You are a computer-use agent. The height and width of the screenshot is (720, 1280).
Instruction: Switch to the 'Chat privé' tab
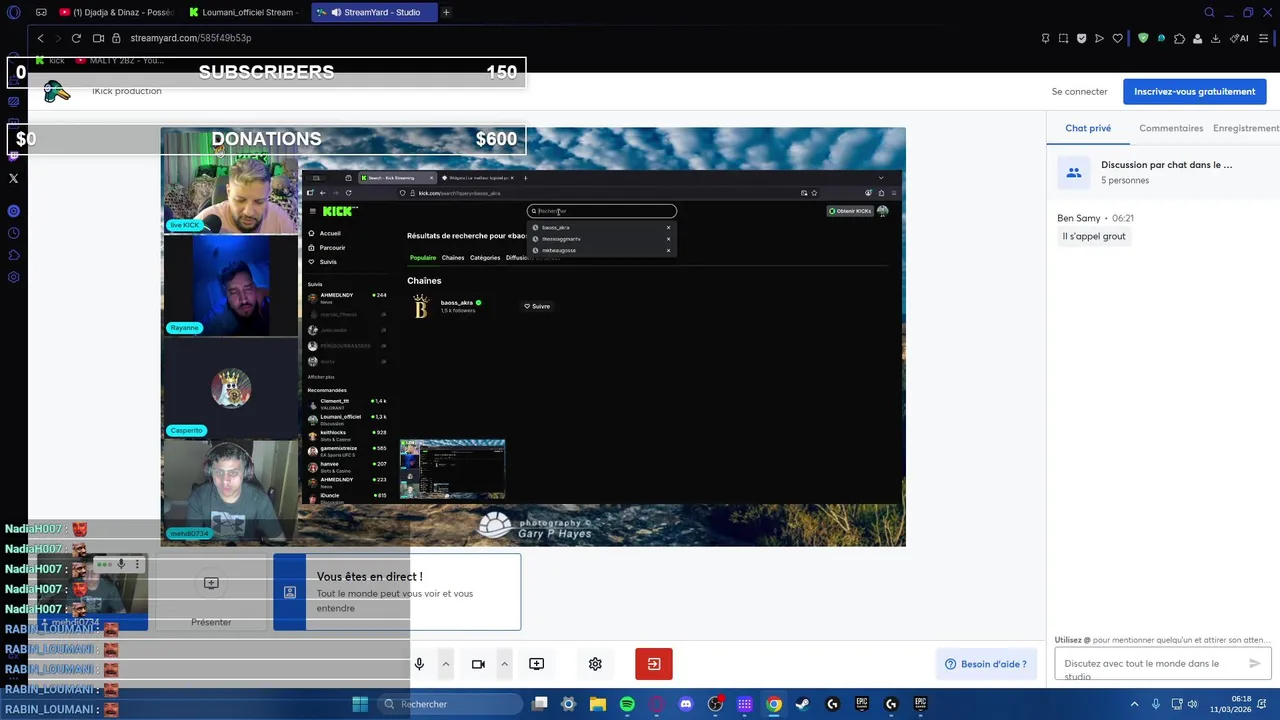tap(1088, 128)
